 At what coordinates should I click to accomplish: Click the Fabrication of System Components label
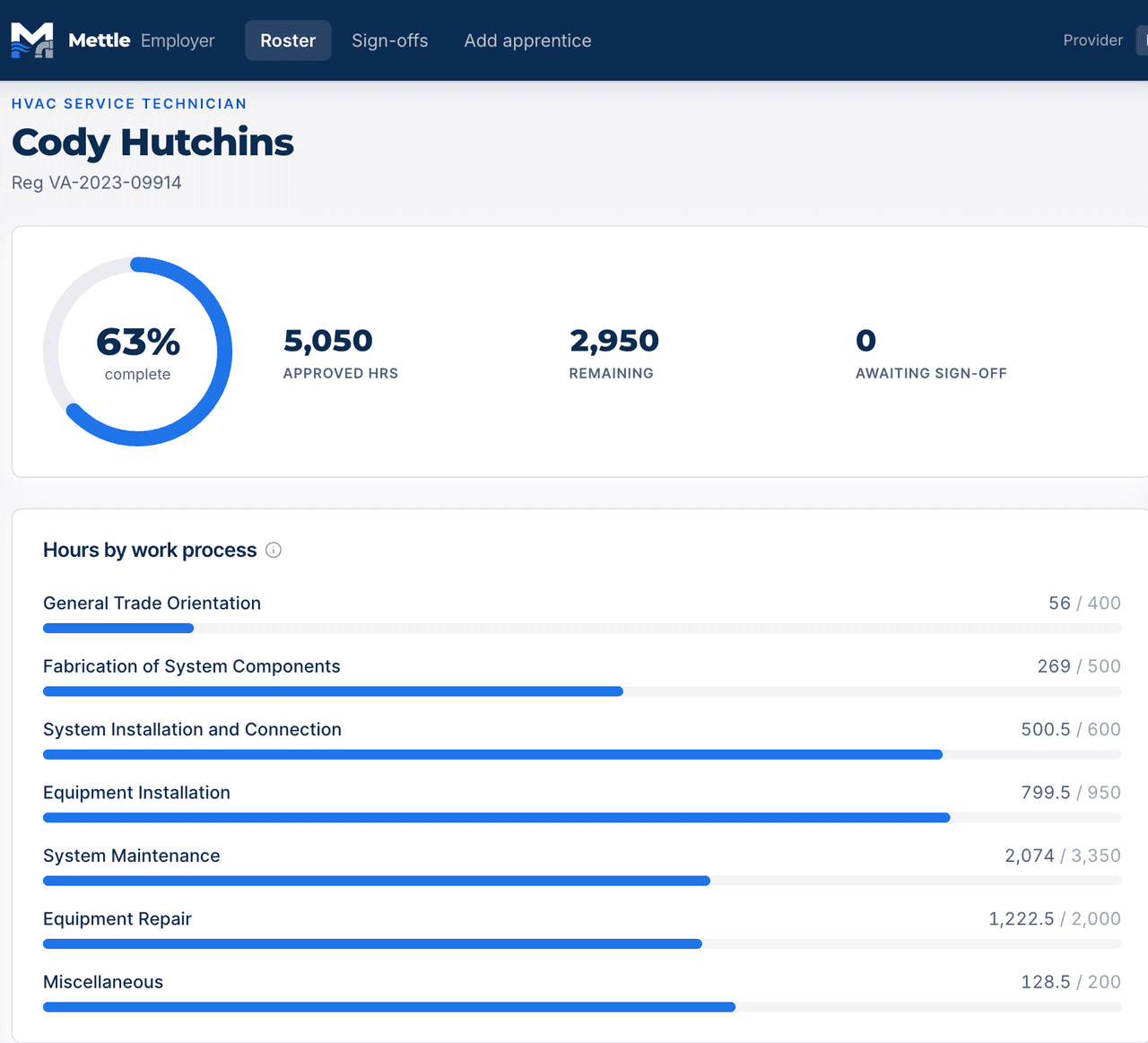[x=192, y=666]
